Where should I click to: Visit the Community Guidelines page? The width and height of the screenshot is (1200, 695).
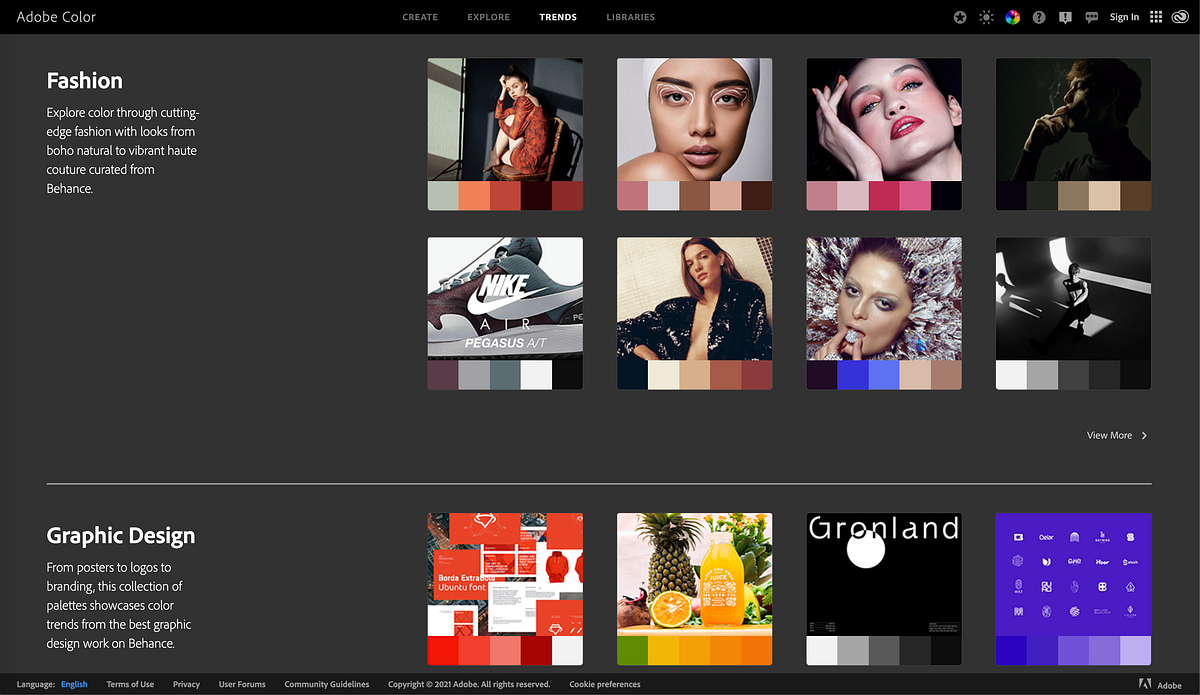tap(327, 684)
